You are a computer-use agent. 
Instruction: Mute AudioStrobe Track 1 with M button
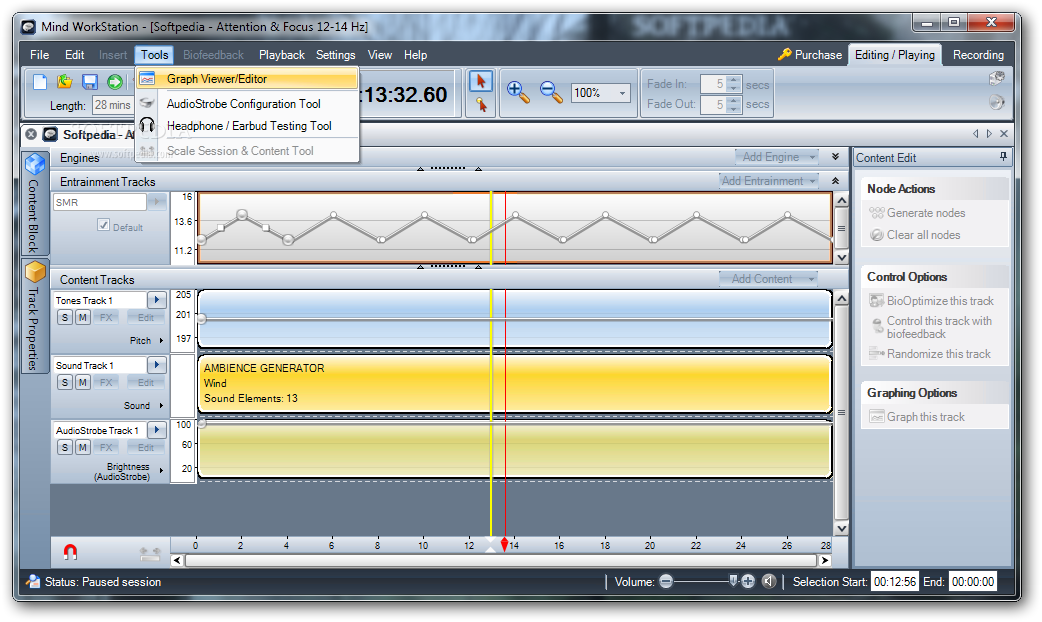(82, 448)
